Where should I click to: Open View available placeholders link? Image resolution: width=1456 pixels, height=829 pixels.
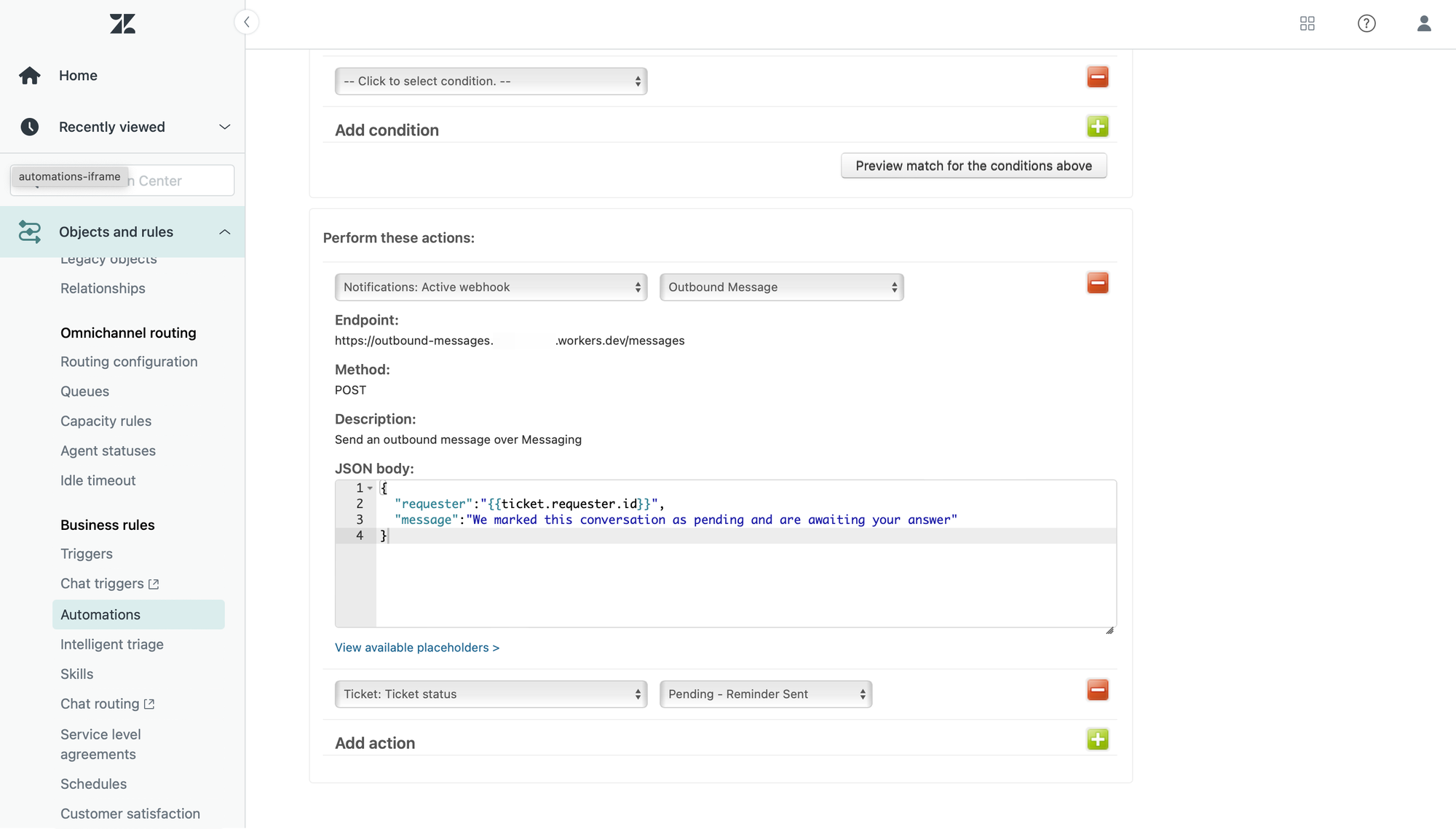pos(416,648)
